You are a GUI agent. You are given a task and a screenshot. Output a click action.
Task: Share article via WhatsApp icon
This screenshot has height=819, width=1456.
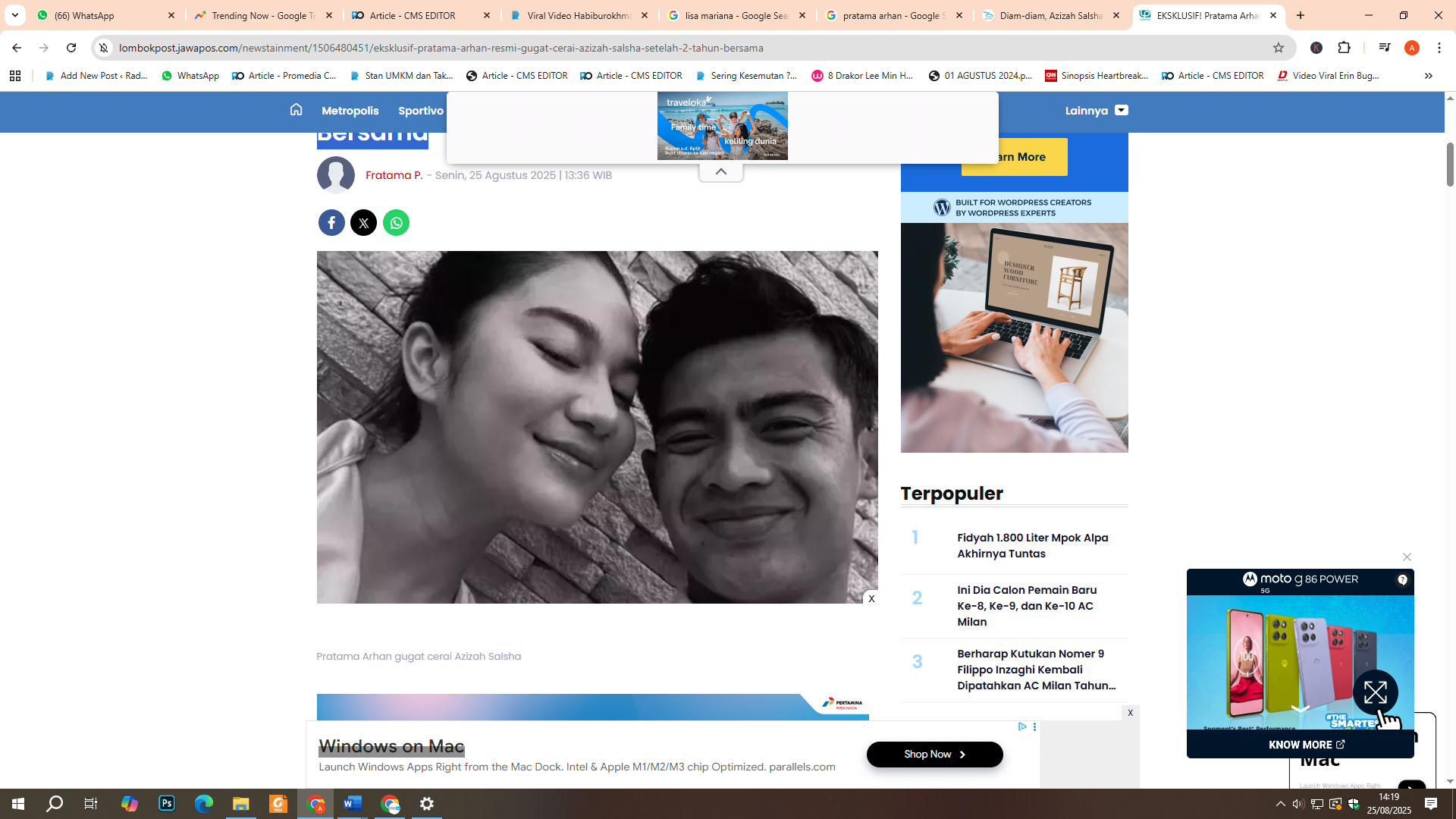pos(396,223)
